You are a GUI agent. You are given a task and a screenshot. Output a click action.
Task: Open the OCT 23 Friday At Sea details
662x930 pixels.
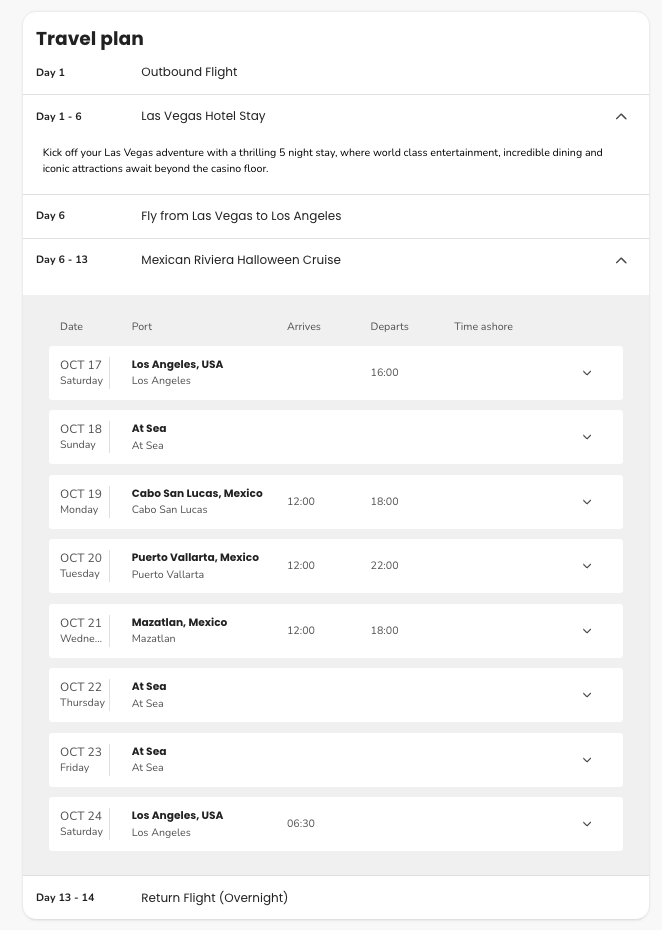587,759
